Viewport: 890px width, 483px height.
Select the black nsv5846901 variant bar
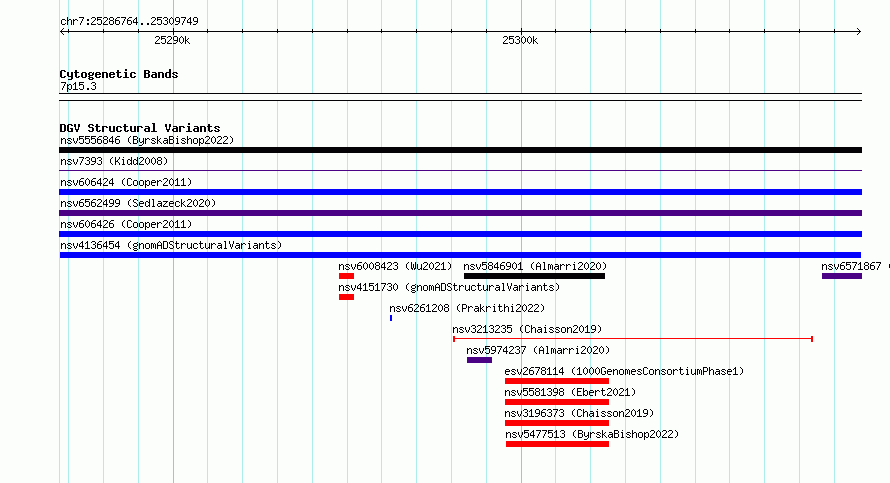point(534,276)
